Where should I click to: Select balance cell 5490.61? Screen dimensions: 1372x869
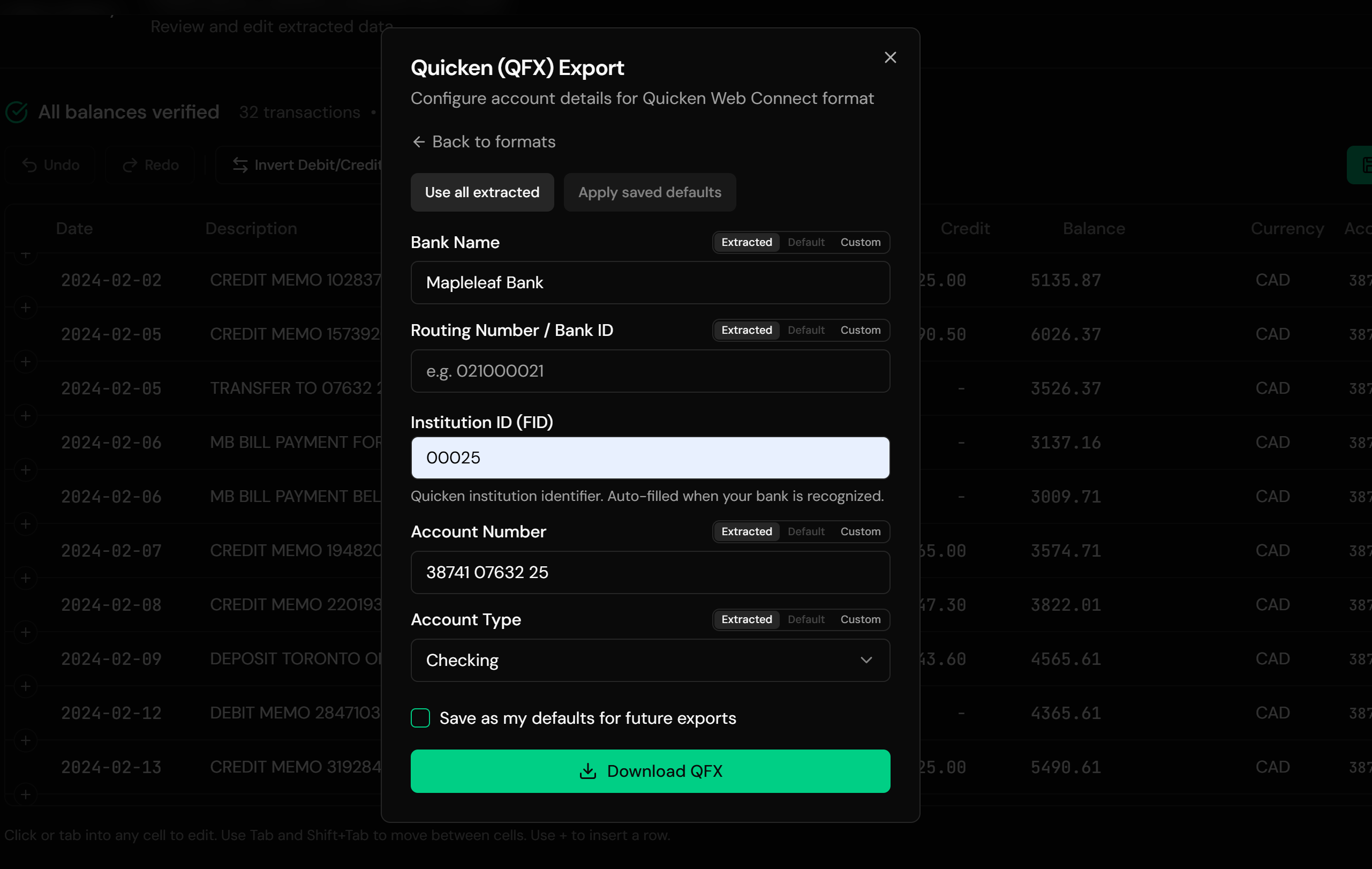click(x=1066, y=767)
